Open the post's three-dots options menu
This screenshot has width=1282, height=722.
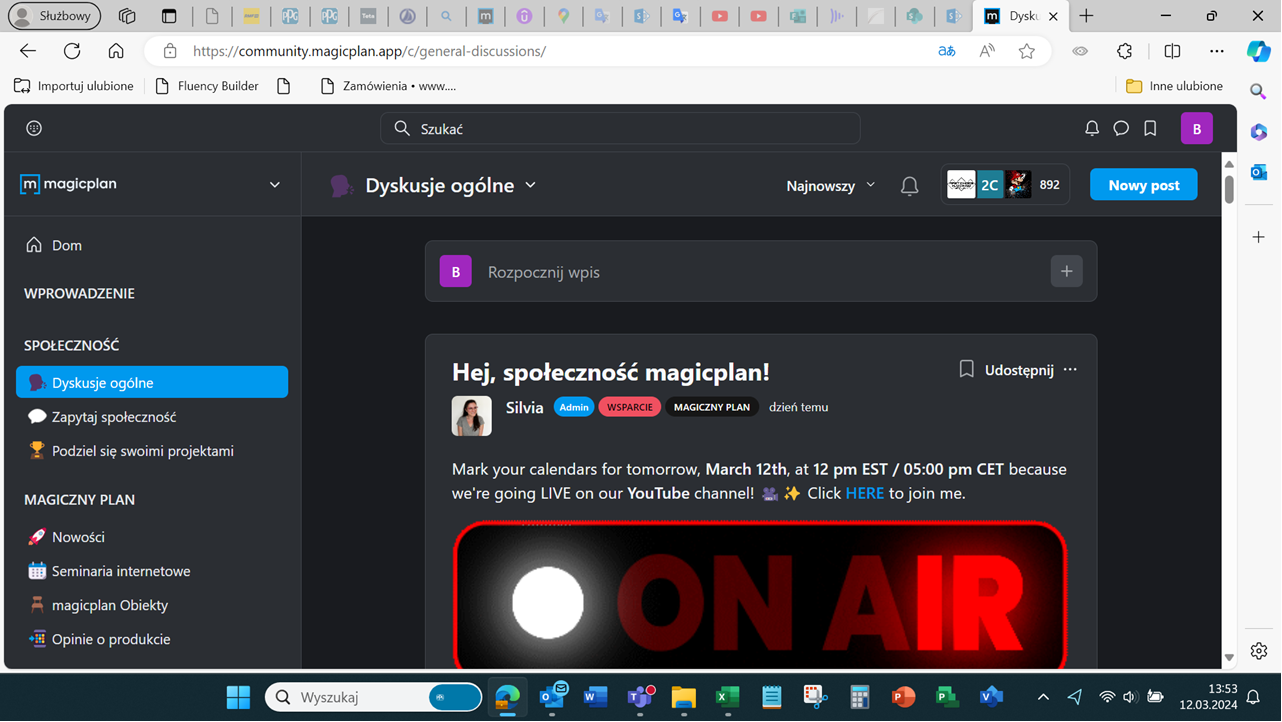[x=1070, y=369]
